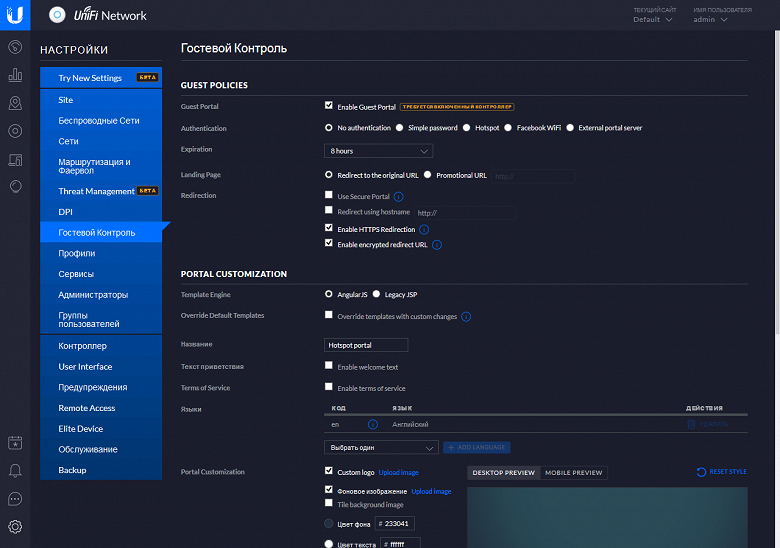This screenshot has width=780, height=548.
Task: Open the Statistics bar chart icon
Action: click(15, 75)
